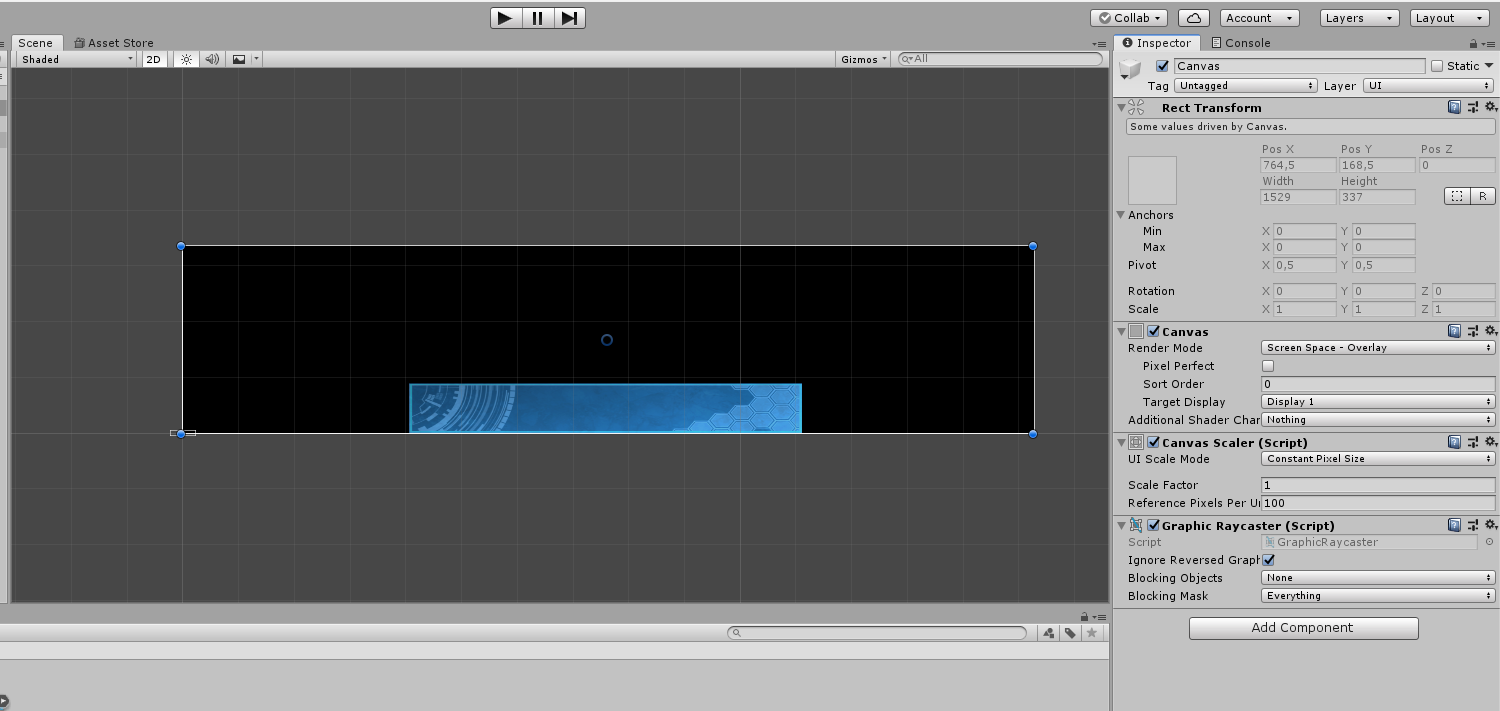
Task: Enable the Pixel Perfect checkbox
Action: coord(1267,366)
